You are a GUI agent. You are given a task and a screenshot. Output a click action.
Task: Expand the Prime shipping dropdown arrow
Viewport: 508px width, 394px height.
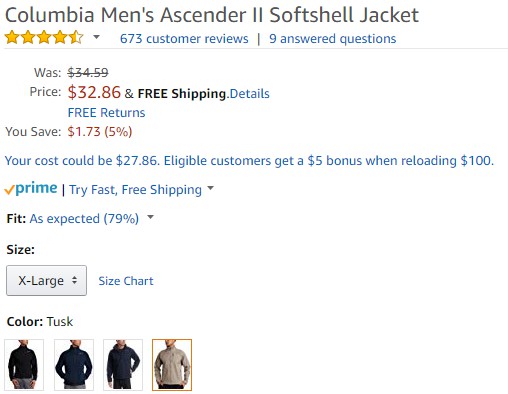[x=210, y=188]
